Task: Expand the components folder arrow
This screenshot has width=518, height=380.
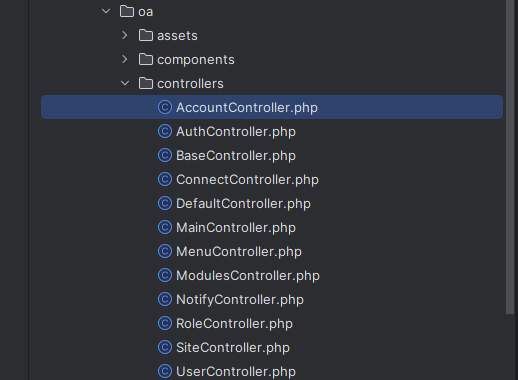Action: click(125, 59)
